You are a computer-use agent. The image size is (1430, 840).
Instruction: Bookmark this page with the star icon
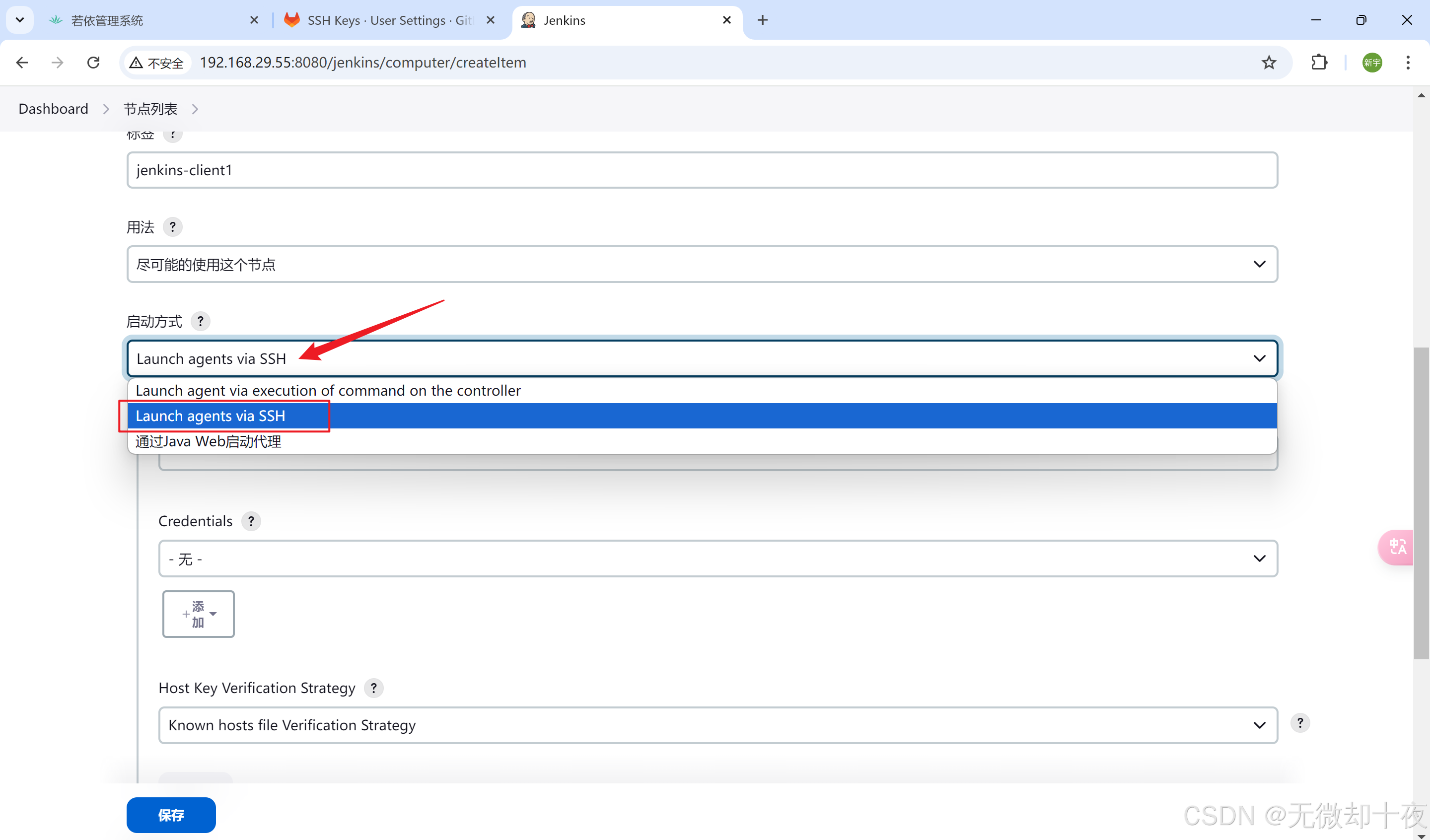tap(1269, 63)
